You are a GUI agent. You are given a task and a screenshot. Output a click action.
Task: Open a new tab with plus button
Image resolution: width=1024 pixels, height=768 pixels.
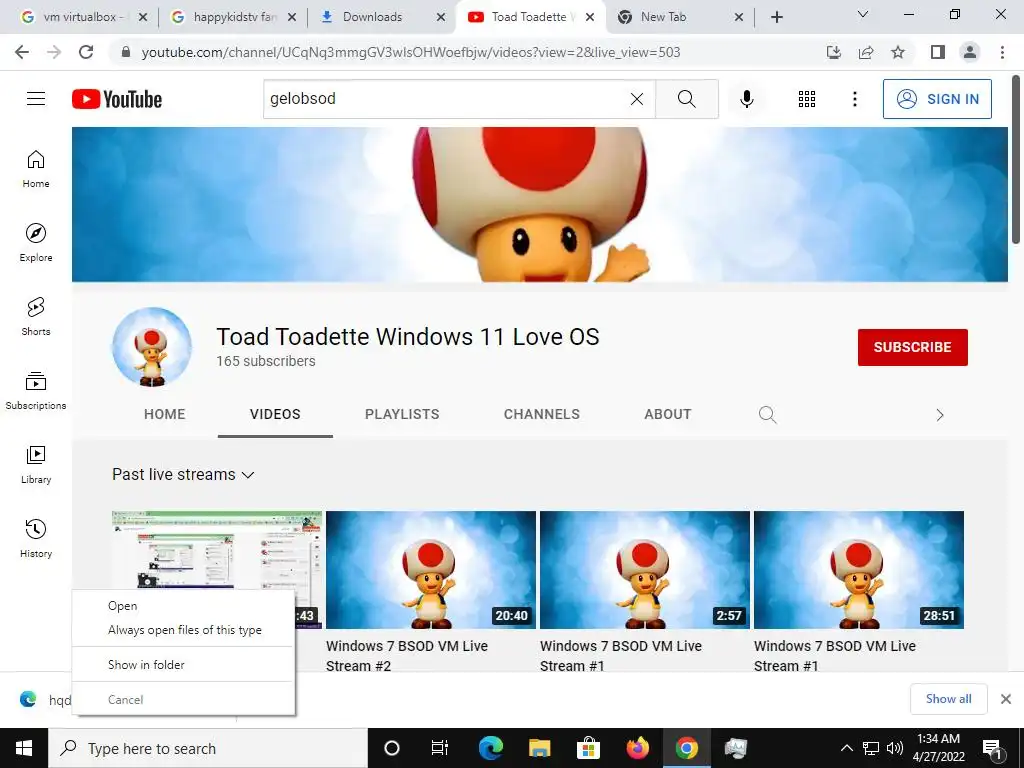point(776,17)
